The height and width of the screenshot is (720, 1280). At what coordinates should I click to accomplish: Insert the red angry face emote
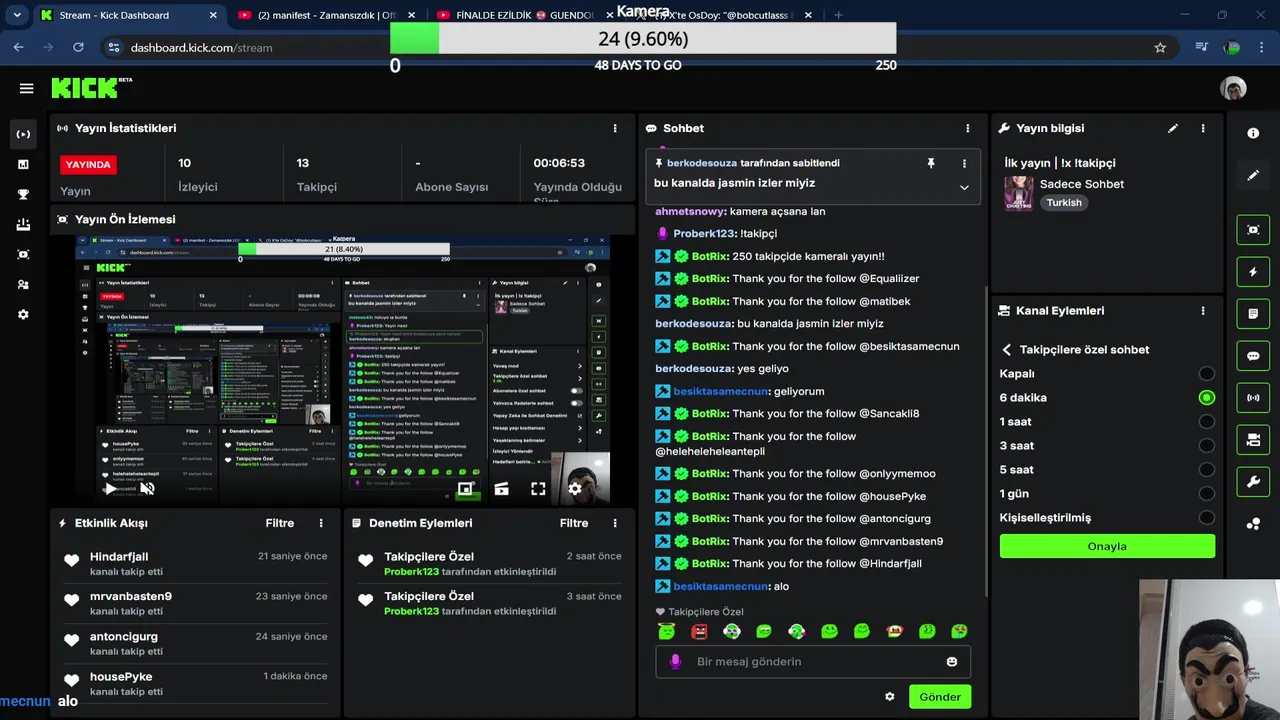[x=700, y=631]
